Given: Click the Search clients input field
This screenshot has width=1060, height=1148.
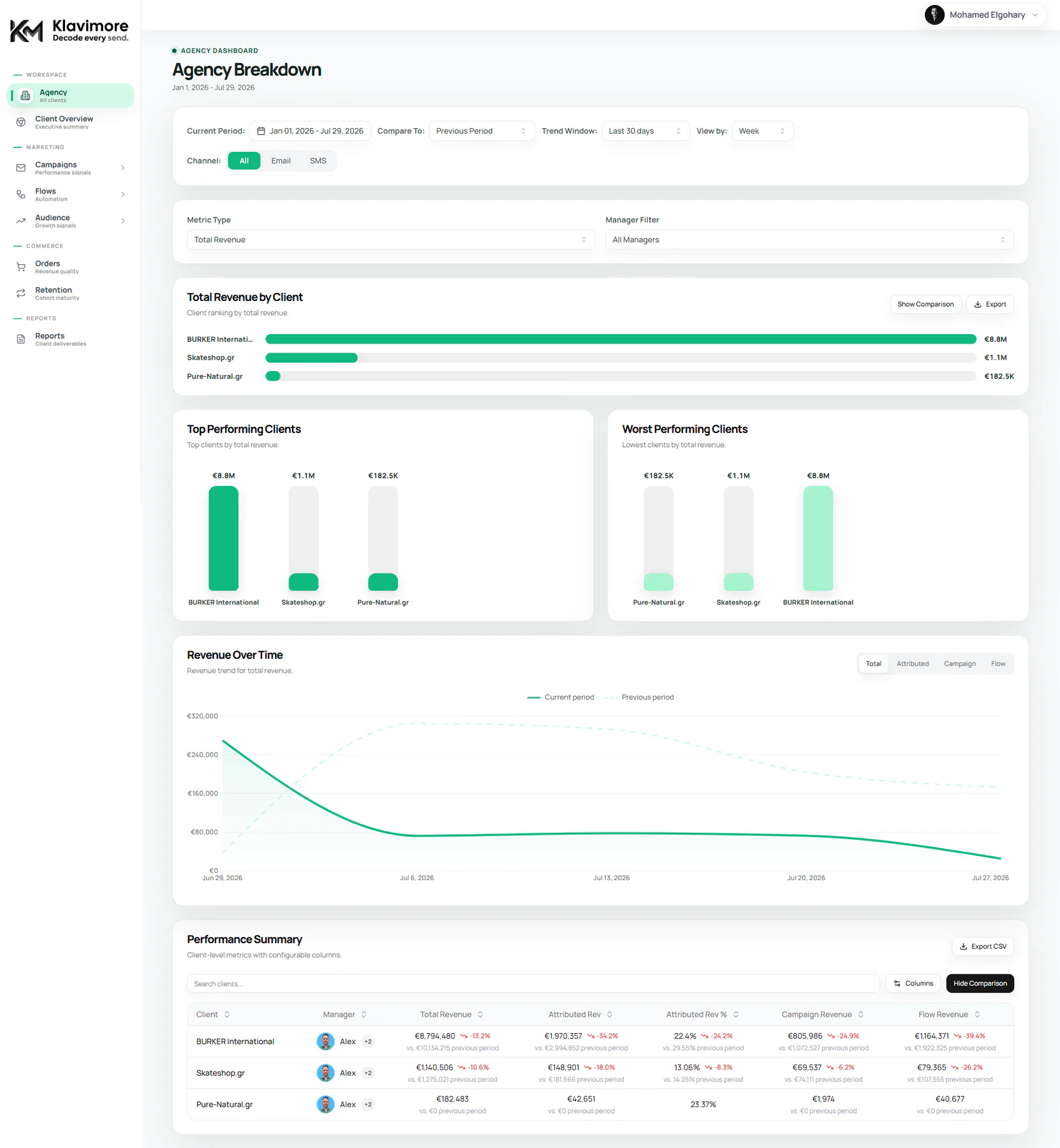Looking at the screenshot, I should [533, 983].
